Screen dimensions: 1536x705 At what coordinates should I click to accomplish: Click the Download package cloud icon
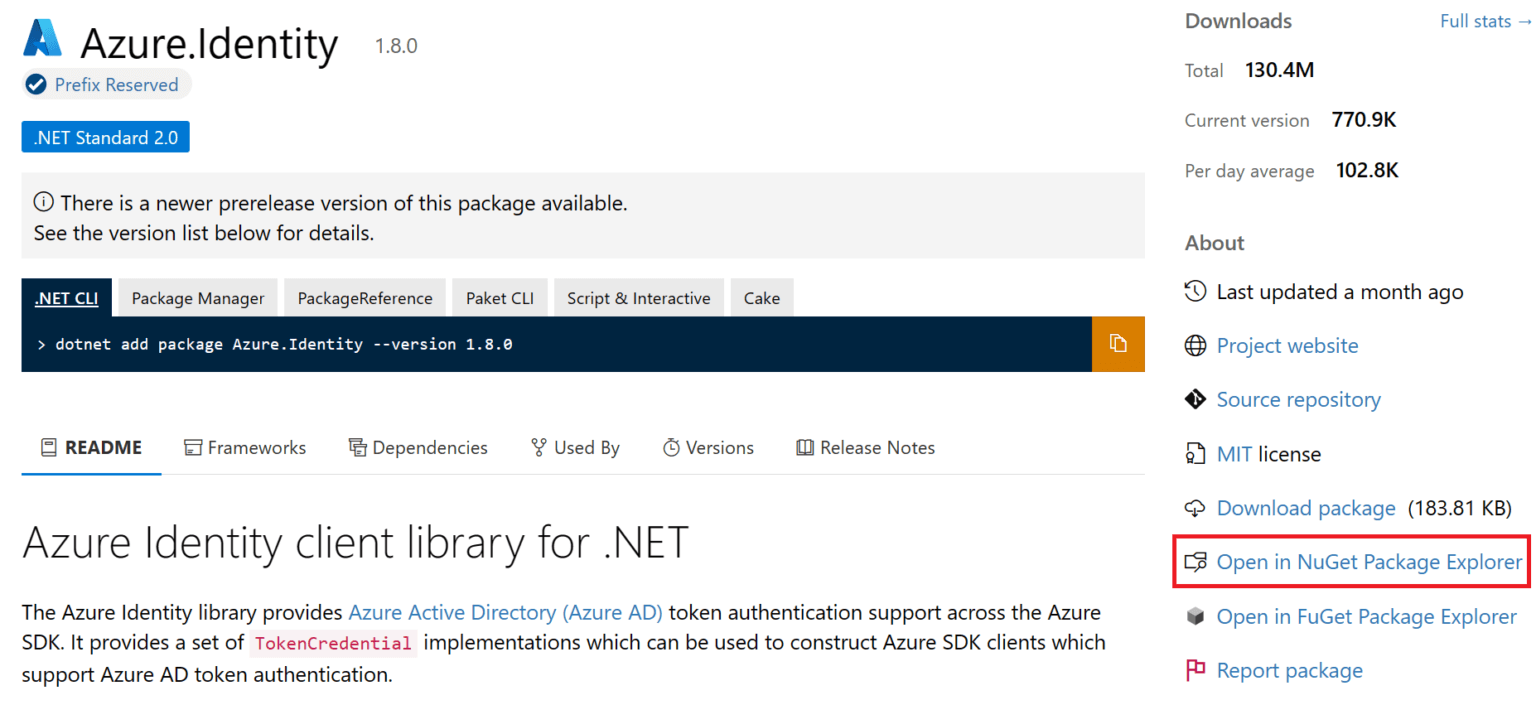(x=1196, y=507)
